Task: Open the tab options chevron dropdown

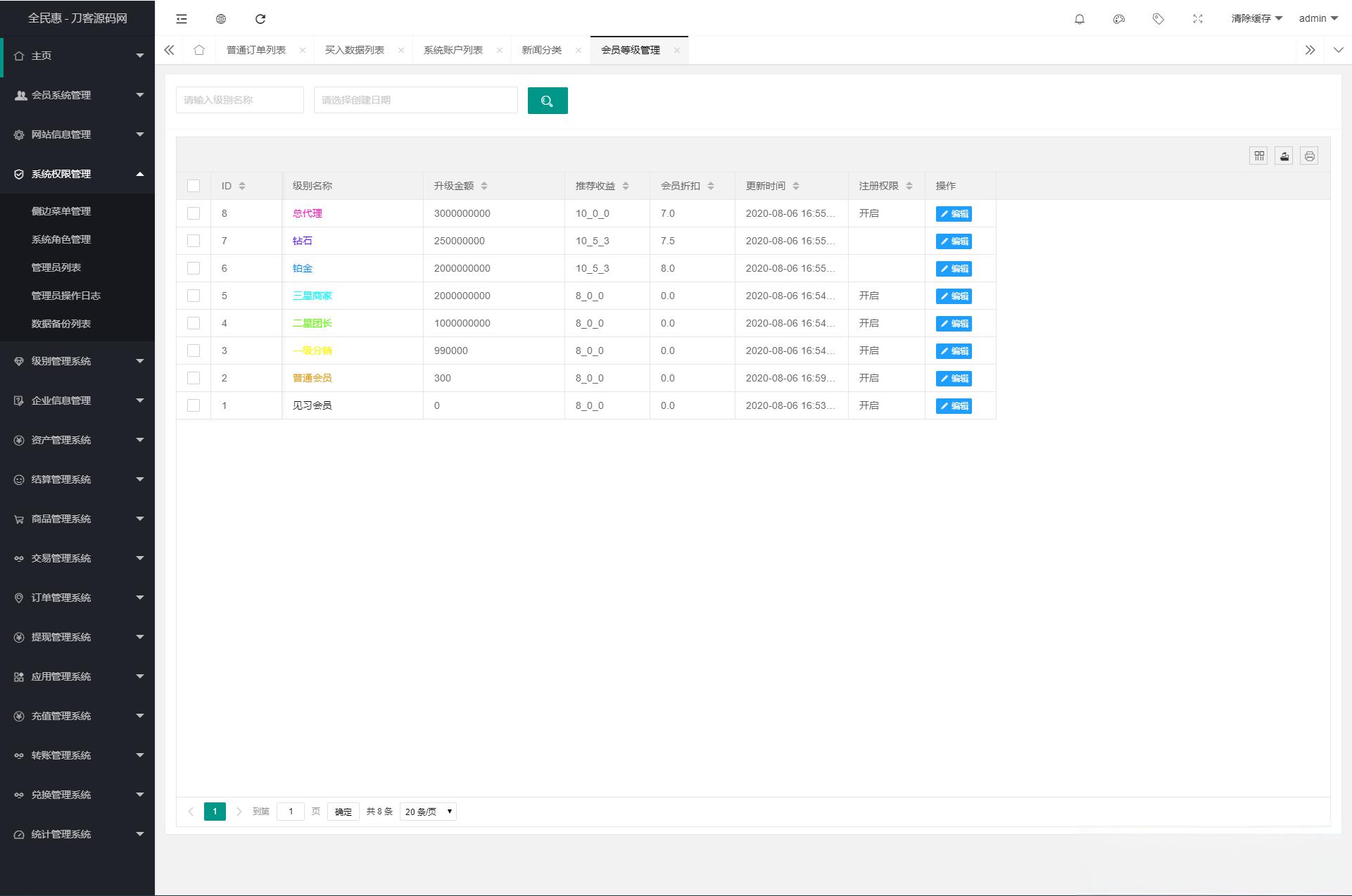Action: click(x=1338, y=50)
